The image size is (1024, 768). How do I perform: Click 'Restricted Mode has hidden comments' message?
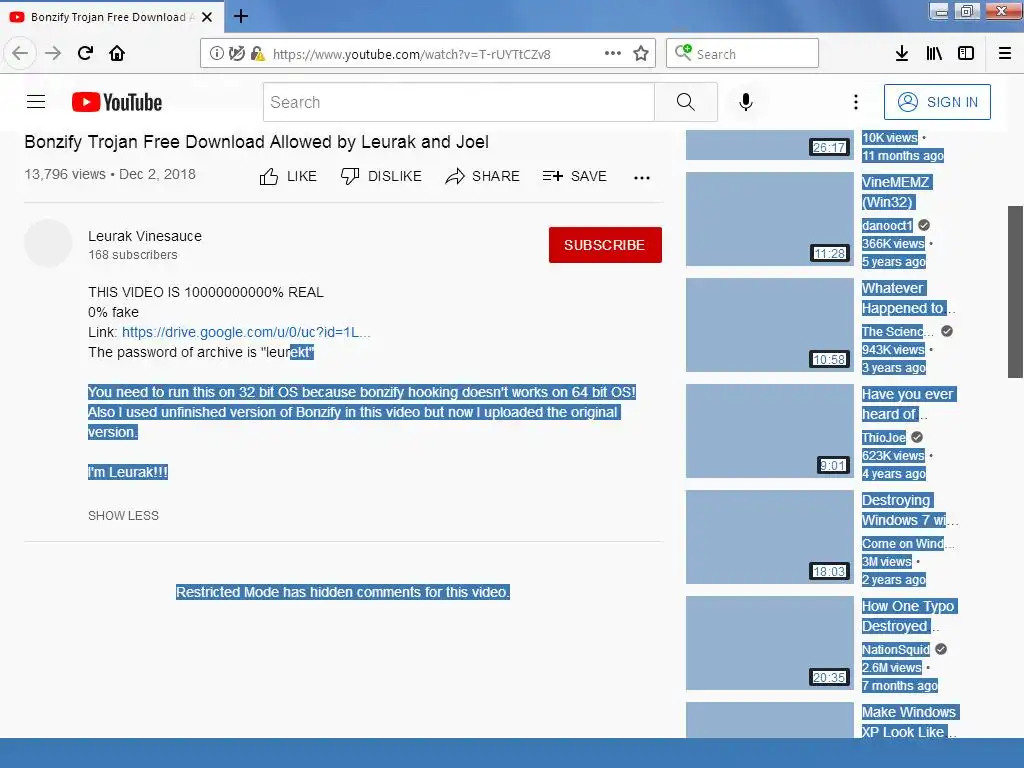(343, 592)
